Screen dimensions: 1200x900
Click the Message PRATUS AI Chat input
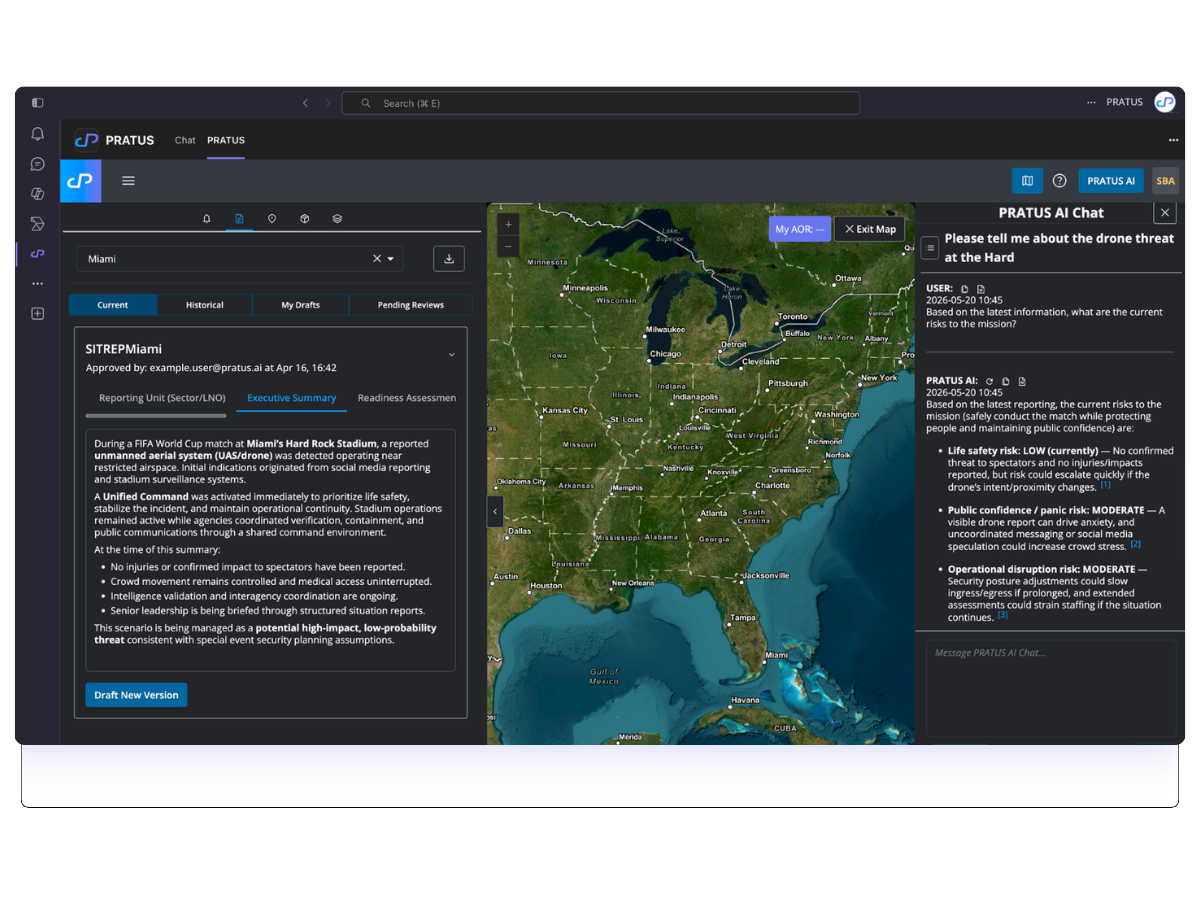point(1051,688)
